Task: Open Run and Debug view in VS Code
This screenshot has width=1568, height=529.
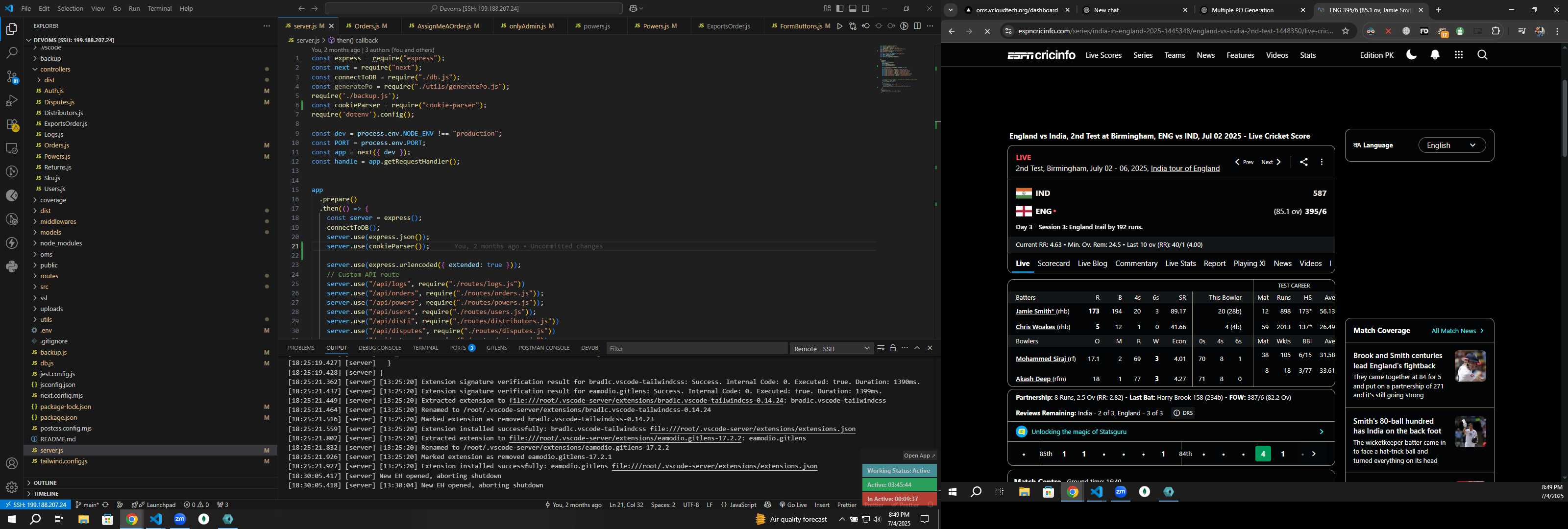Action: pyautogui.click(x=12, y=100)
